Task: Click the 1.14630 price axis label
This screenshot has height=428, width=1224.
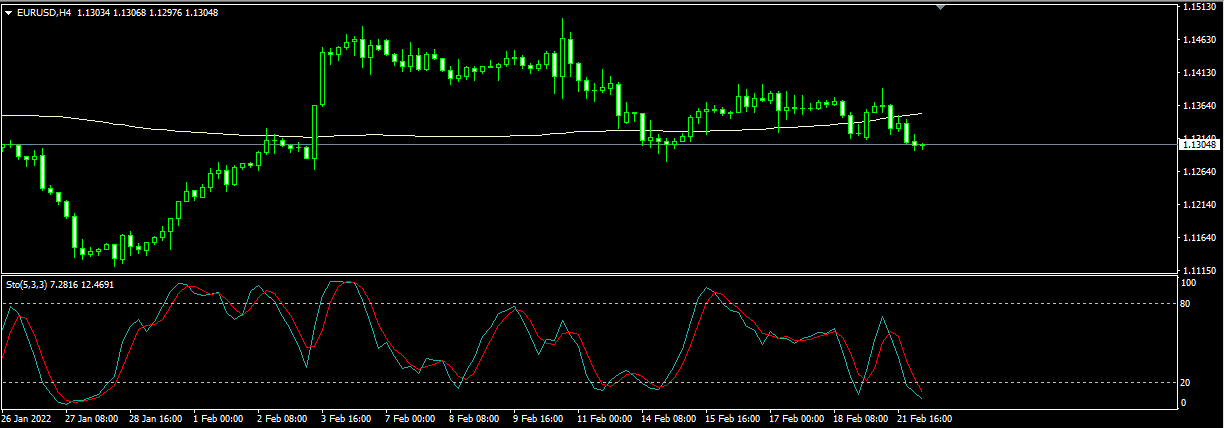Action: (1198, 40)
